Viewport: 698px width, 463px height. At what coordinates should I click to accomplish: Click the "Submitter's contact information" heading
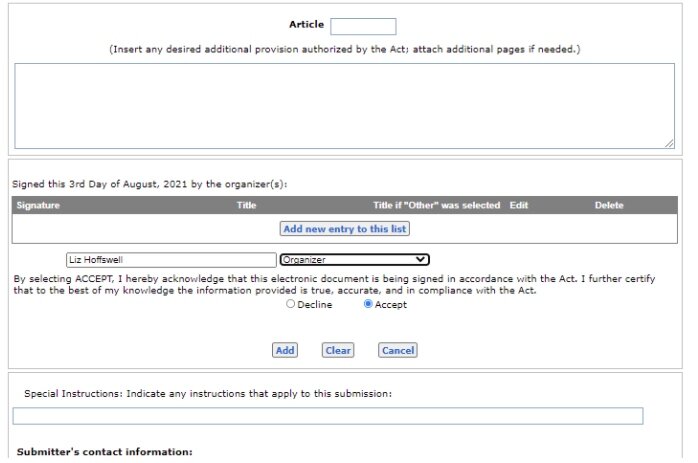pyautogui.click(x=104, y=452)
